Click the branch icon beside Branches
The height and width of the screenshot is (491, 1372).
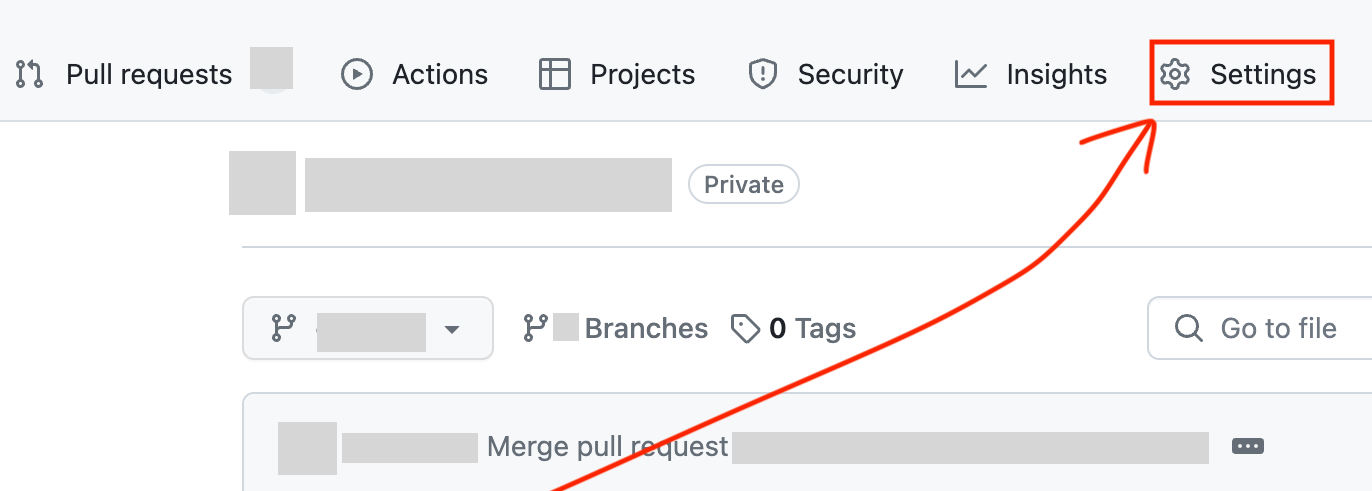click(536, 328)
